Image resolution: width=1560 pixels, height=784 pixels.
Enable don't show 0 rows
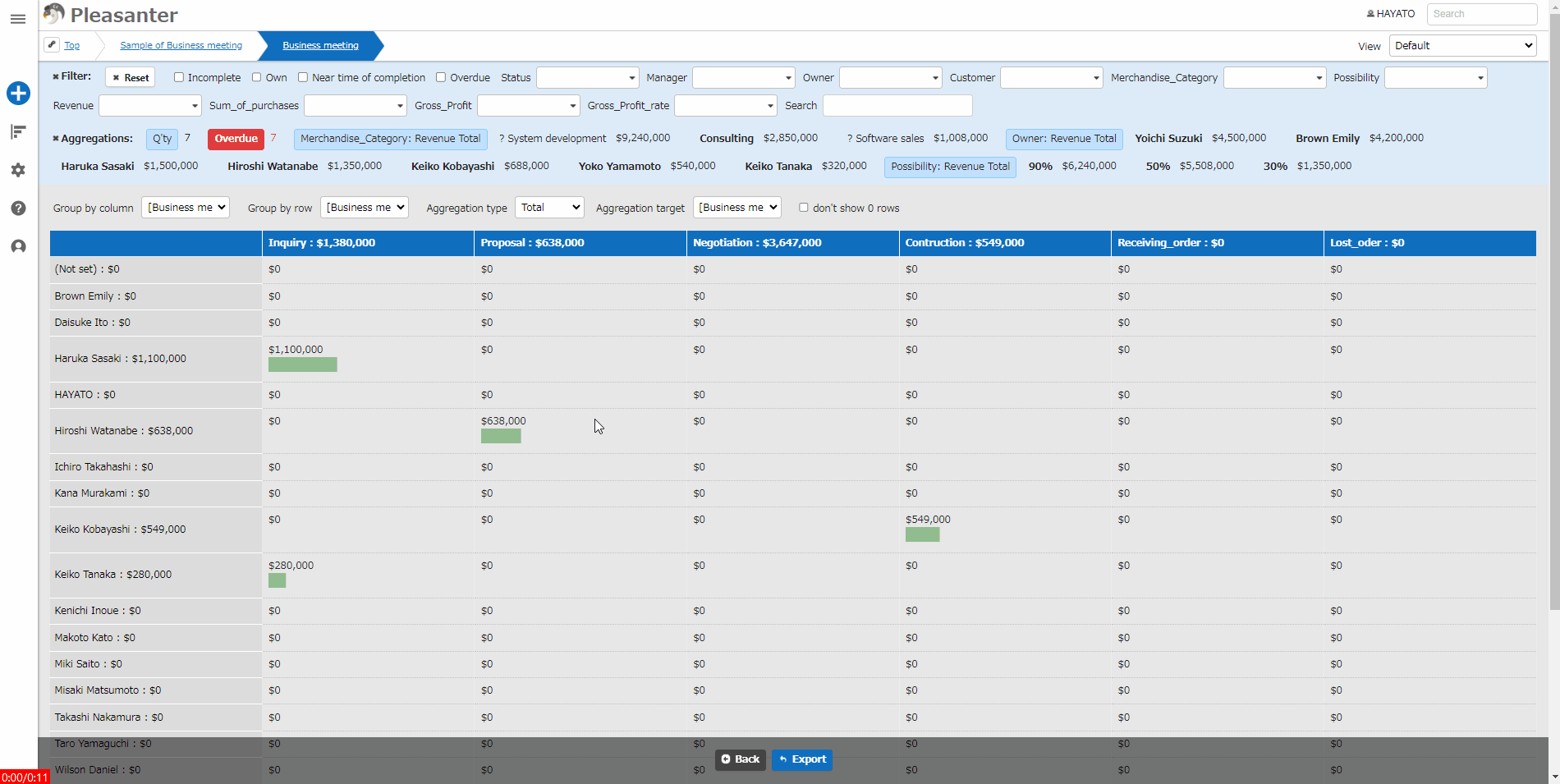pos(804,208)
